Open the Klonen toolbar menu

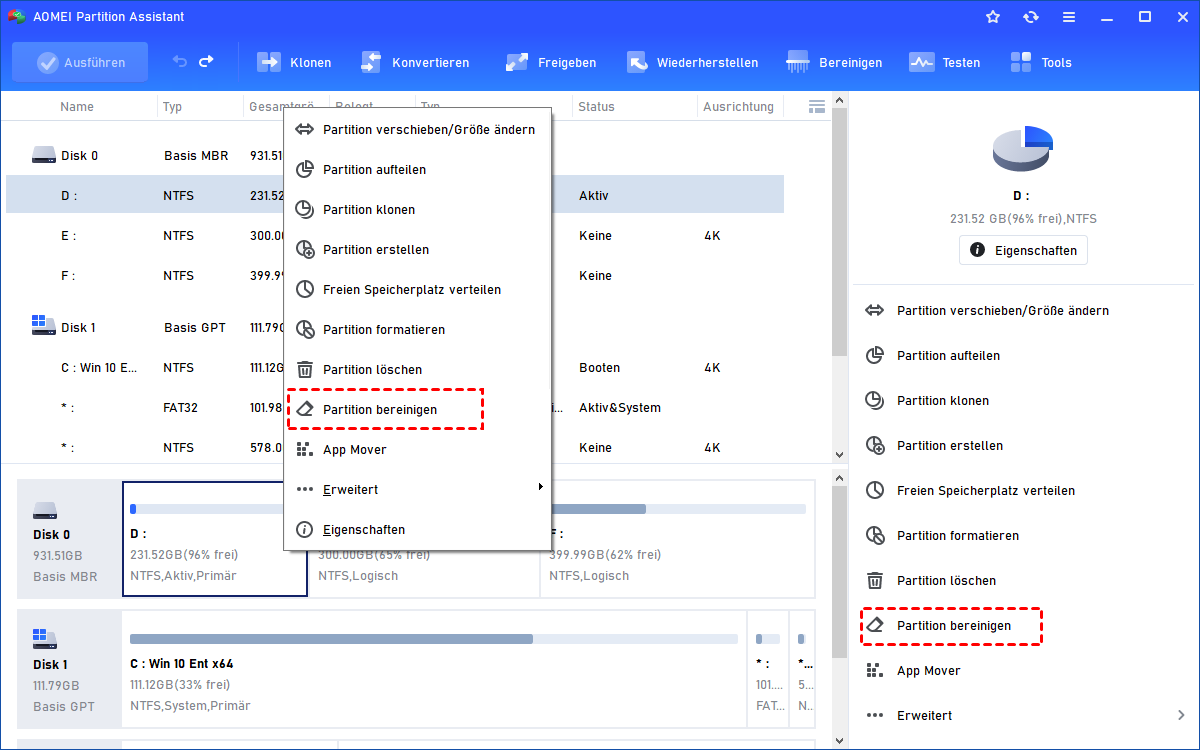click(294, 62)
